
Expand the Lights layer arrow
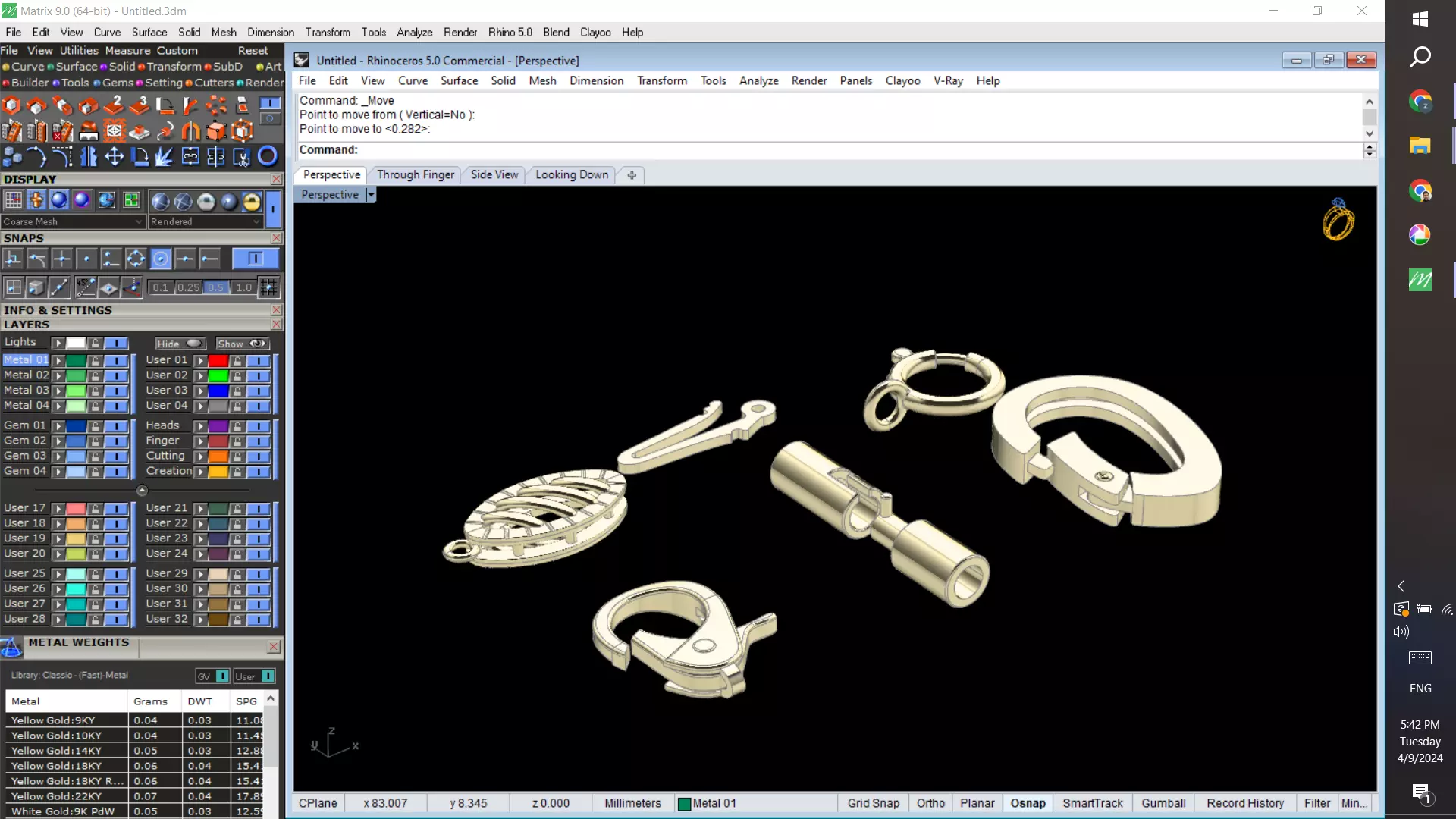point(58,344)
